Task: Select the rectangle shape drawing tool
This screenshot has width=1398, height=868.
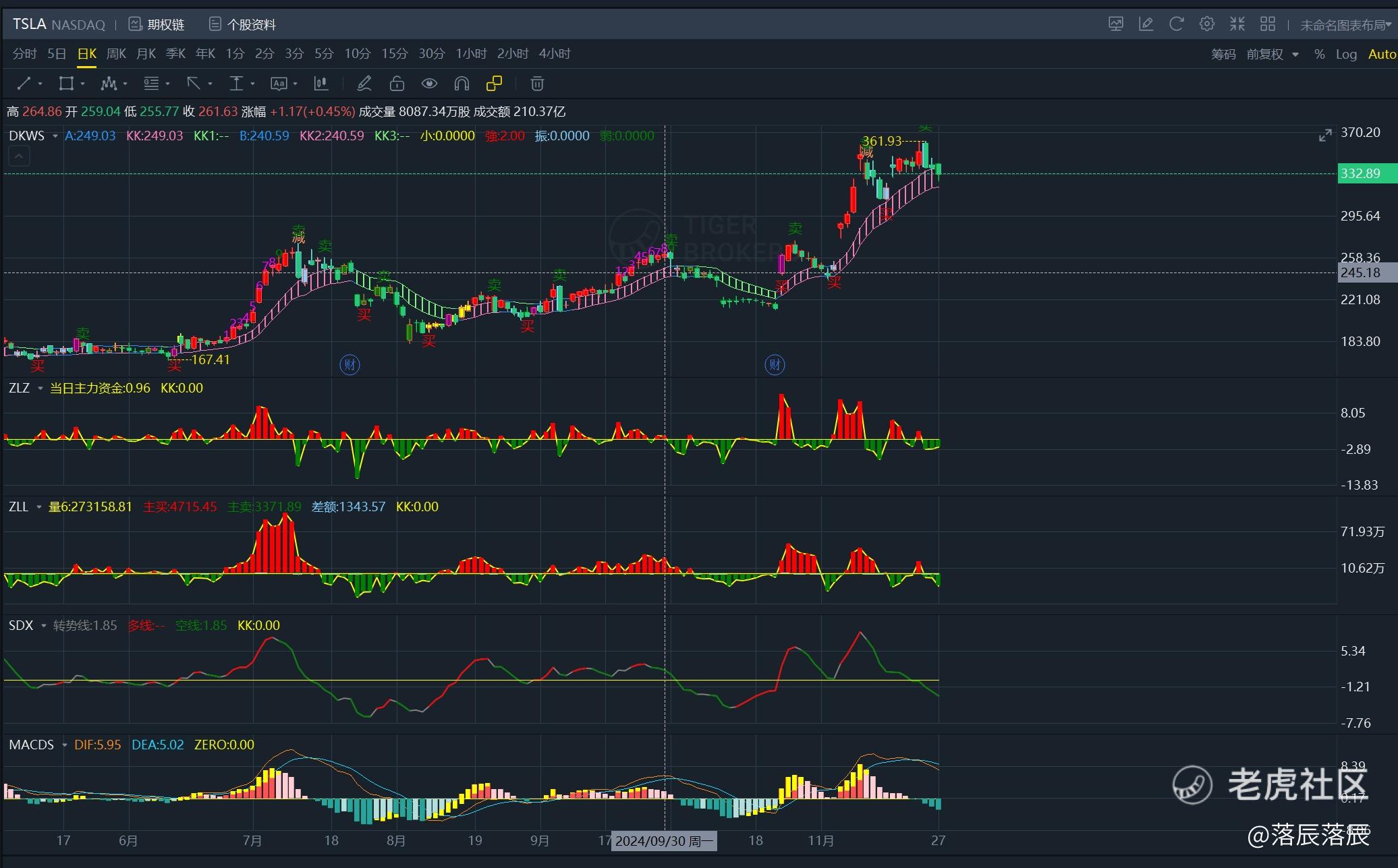Action: 66,84
